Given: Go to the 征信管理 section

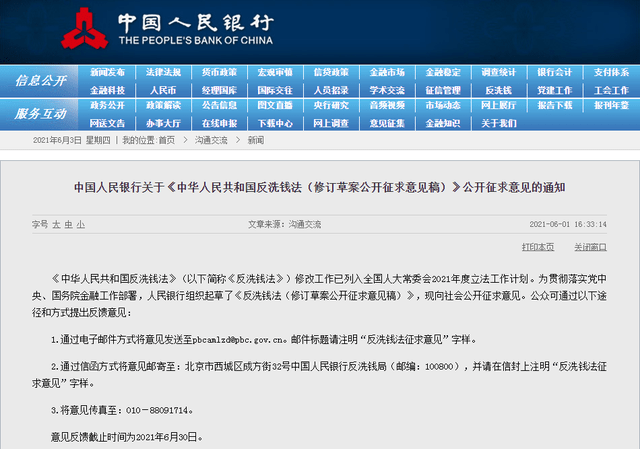Looking at the screenshot, I should tap(443, 90).
